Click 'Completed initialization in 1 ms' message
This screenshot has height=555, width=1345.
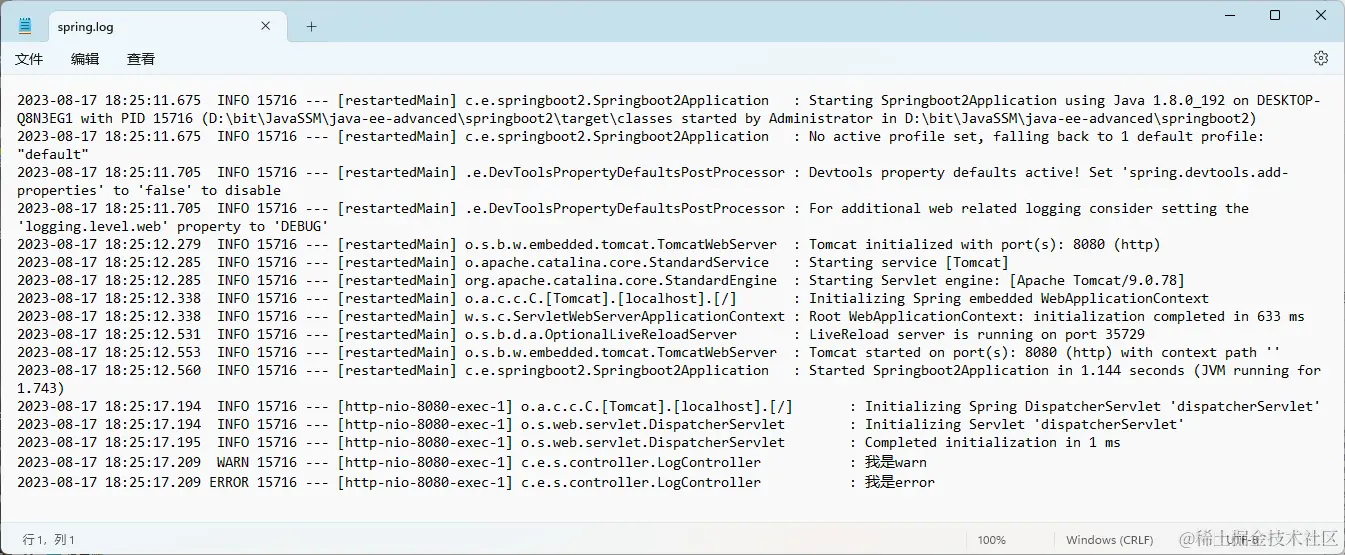pos(993,442)
